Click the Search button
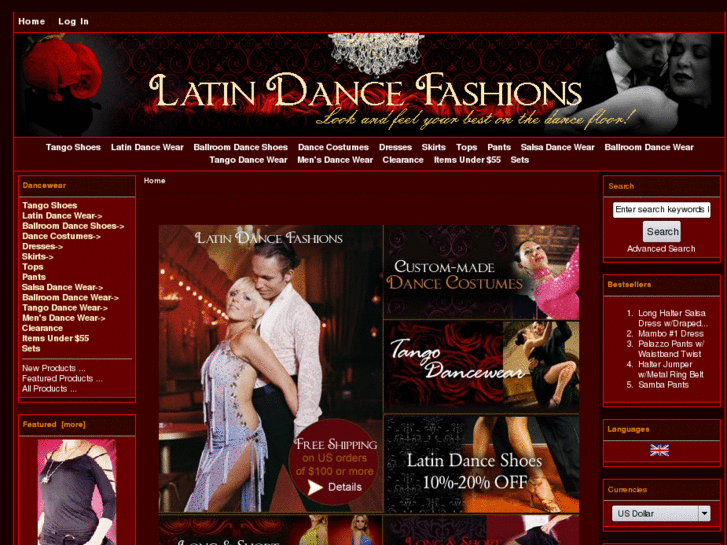 (x=662, y=231)
